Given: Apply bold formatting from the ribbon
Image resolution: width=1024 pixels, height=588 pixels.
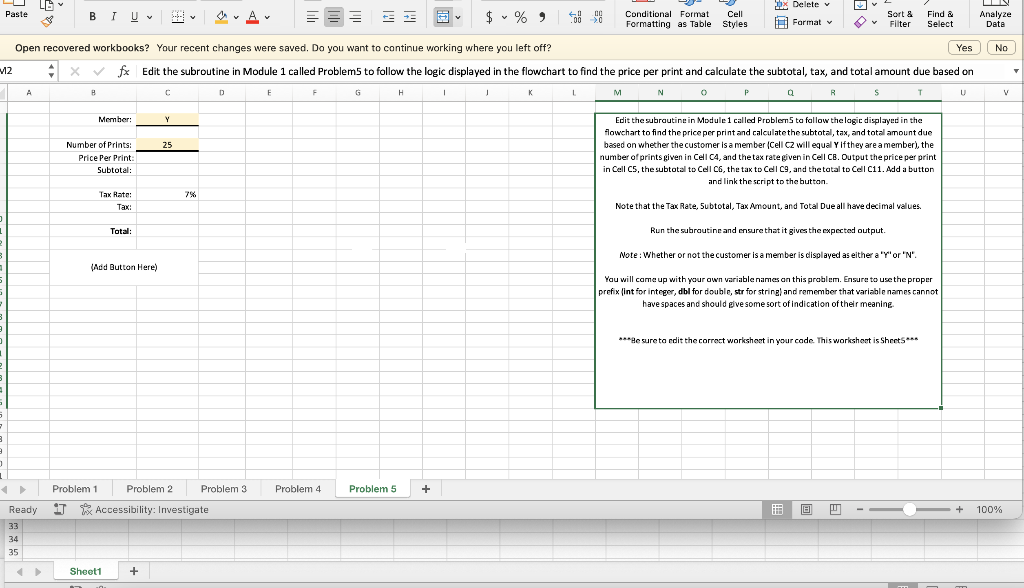Looking at the screenshot, I should tap(91, 16).
